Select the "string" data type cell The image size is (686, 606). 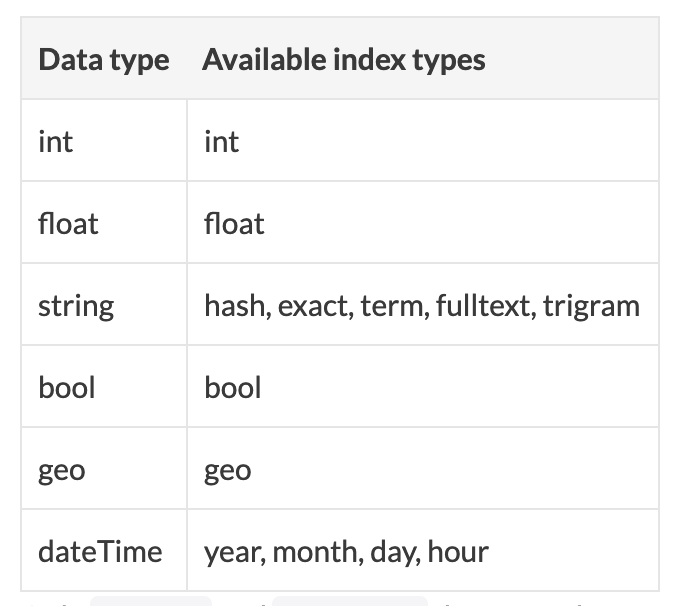[76, 305]
